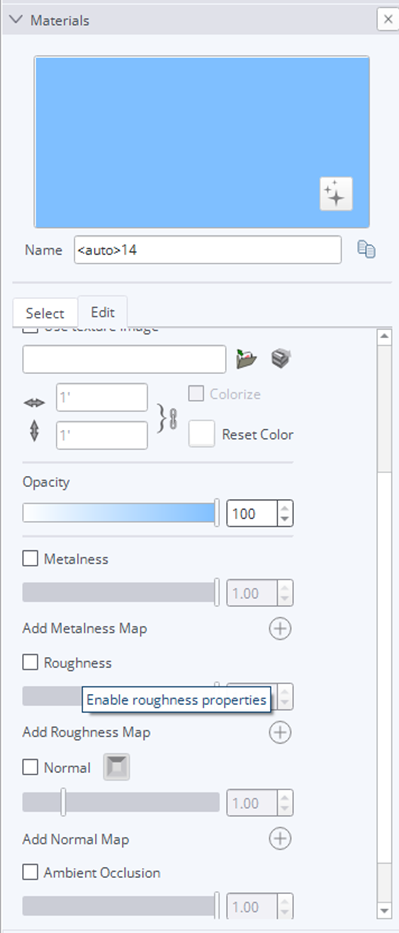Screen dimensions: 399x933
Task: Click the Add Normal Map plus icon
Action: (x=280, y=838)
